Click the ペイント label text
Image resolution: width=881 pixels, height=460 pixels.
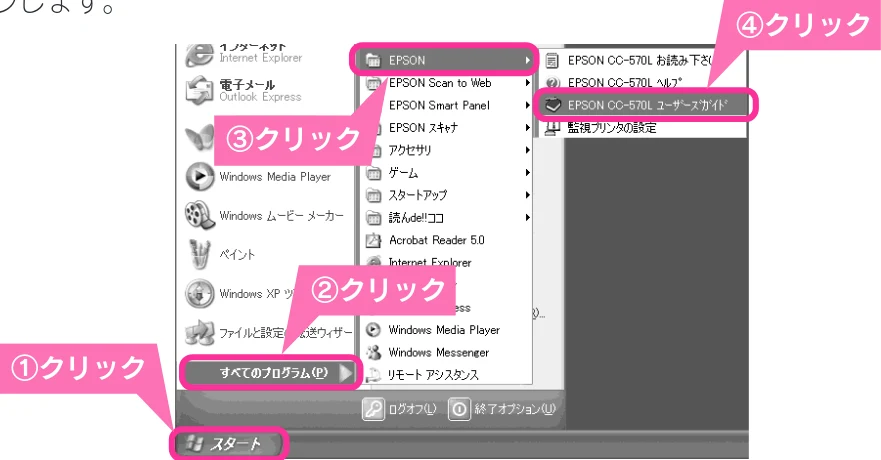(237, 255)
